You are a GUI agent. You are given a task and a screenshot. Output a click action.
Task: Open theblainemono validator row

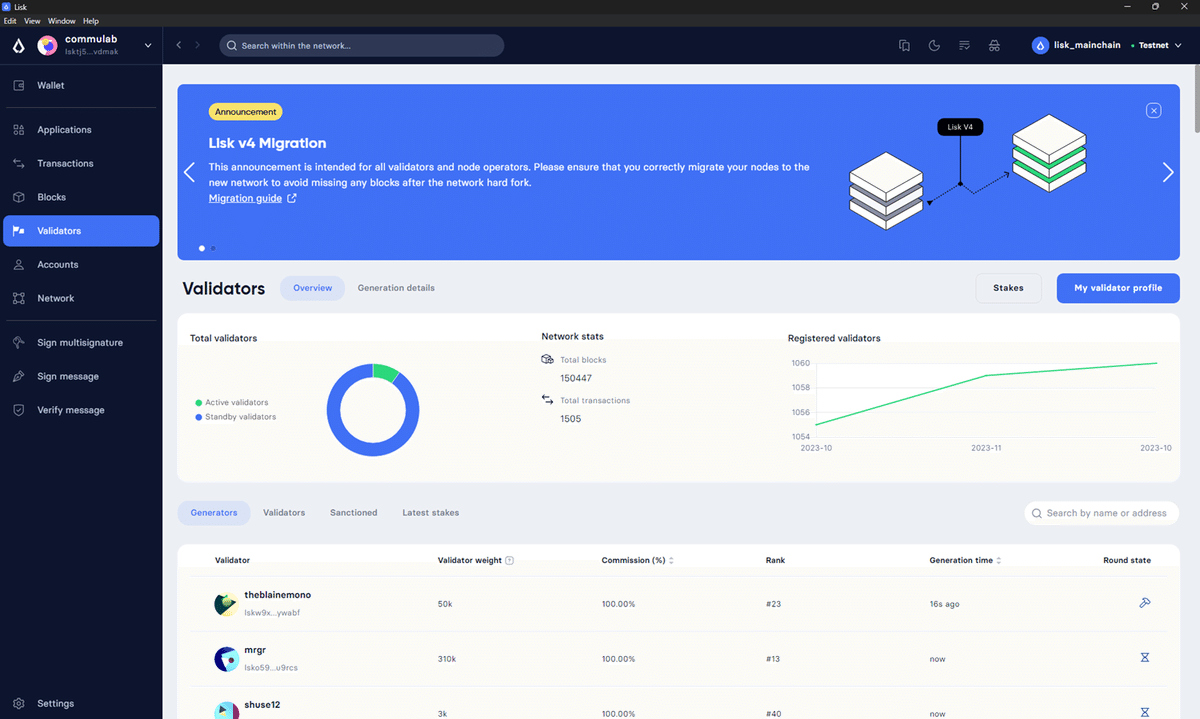point(679,604)
